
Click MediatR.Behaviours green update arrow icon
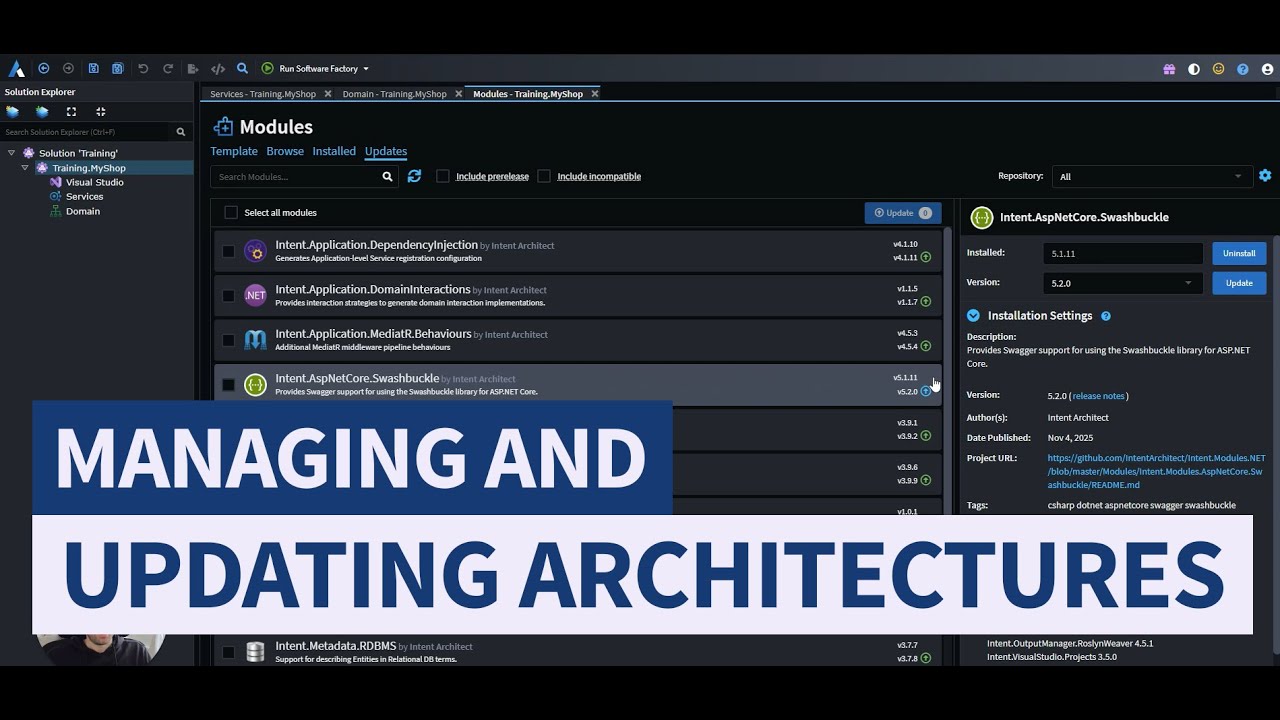(x=926, y=346)
